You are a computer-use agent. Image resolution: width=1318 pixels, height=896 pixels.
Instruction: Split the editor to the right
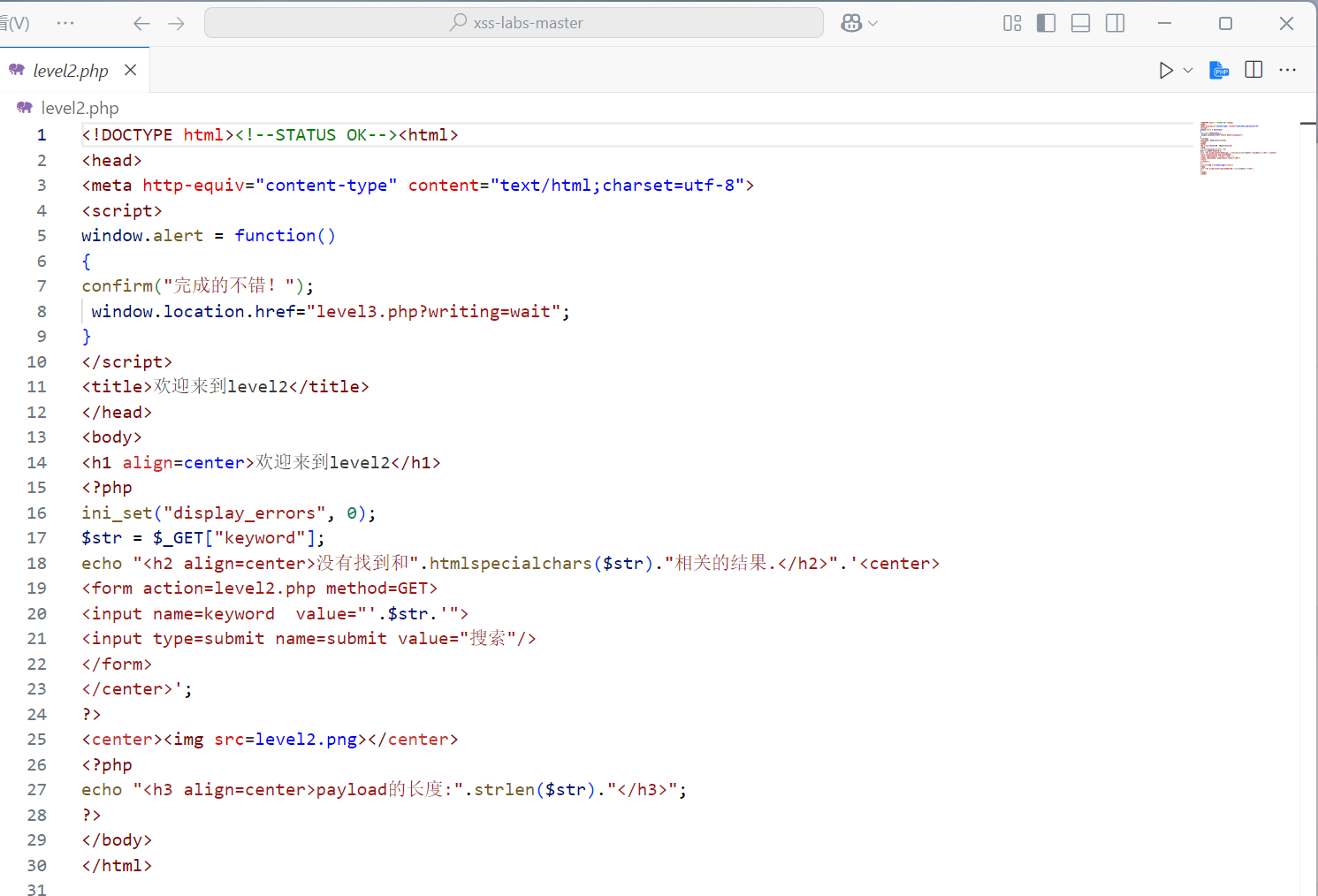coord(1253,70)
